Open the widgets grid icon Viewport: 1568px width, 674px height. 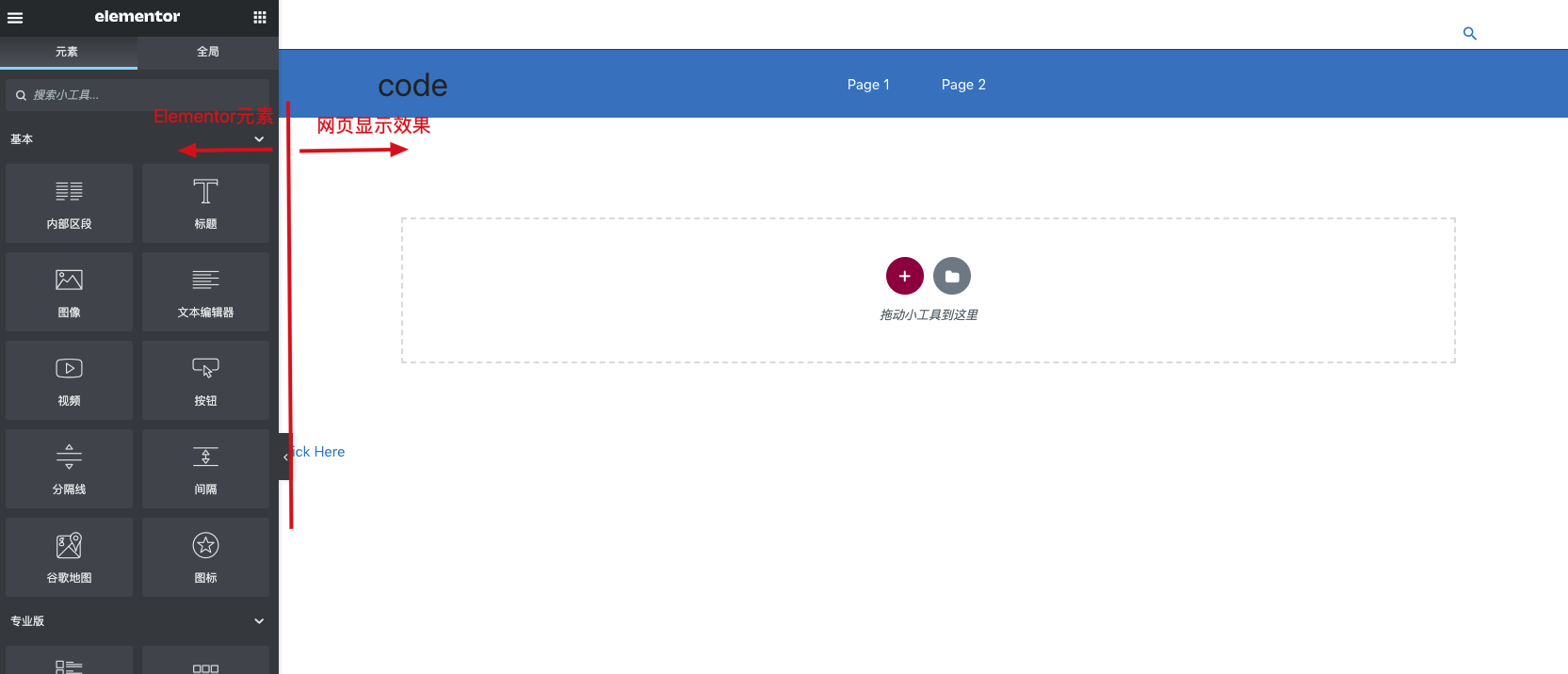coord(260,17)
